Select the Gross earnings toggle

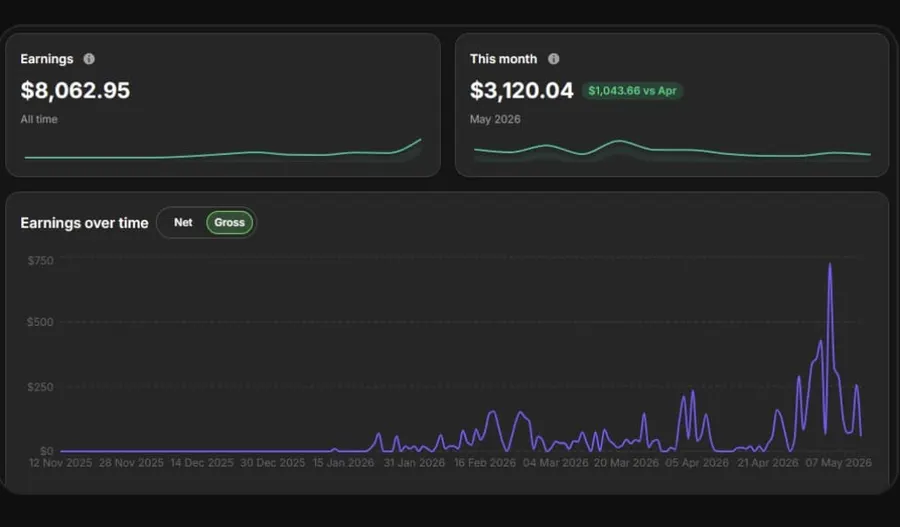[230, 223]
